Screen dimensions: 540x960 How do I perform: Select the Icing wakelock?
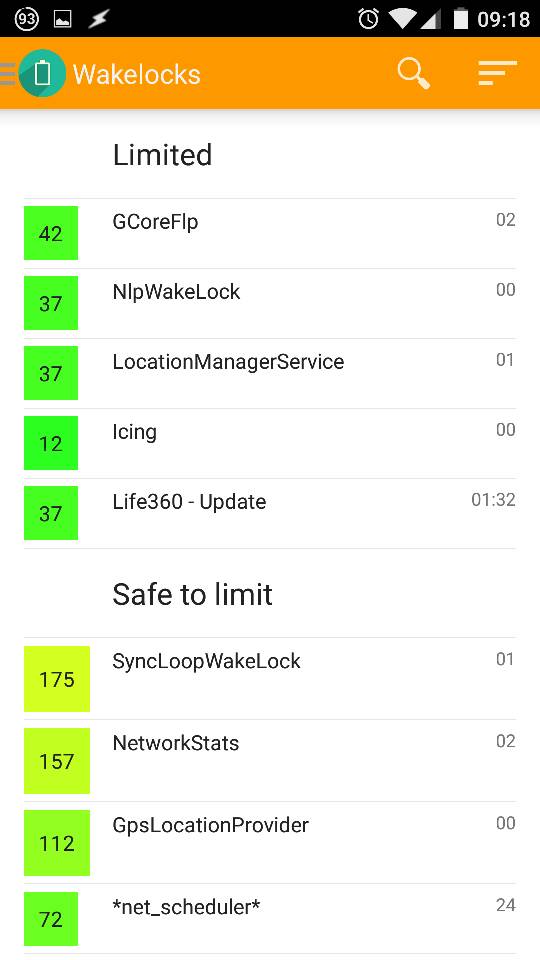coord(270,443)
